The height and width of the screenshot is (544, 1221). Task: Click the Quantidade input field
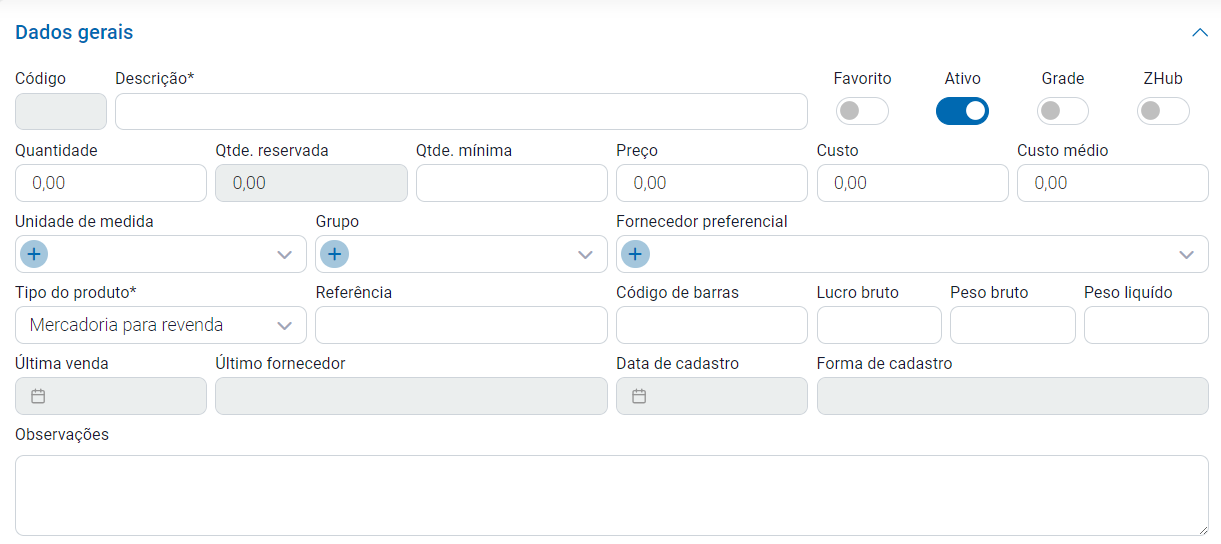pyautogui.click(x=110, y=183)
